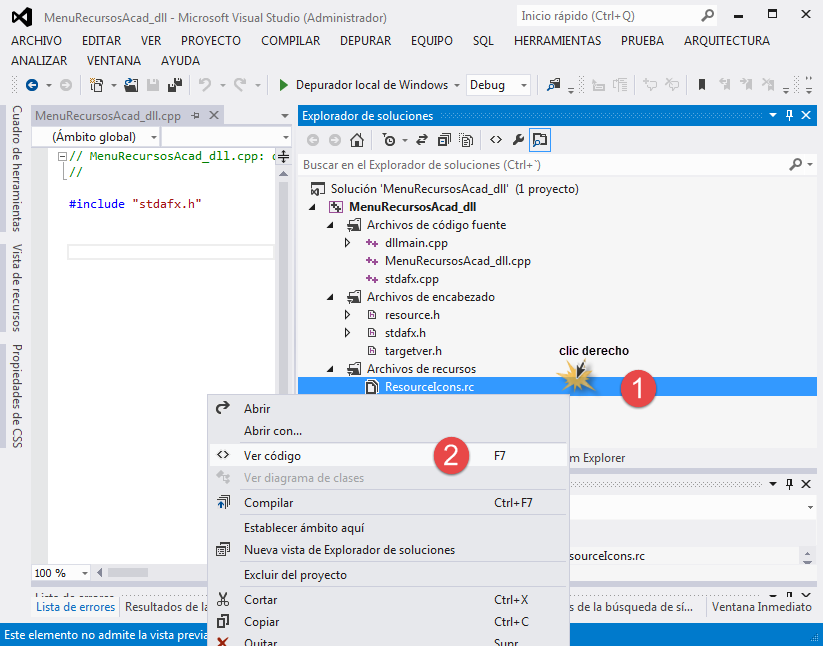Click the Save All toolbar icon
This screenshot has width=823, height=646.
175,84
